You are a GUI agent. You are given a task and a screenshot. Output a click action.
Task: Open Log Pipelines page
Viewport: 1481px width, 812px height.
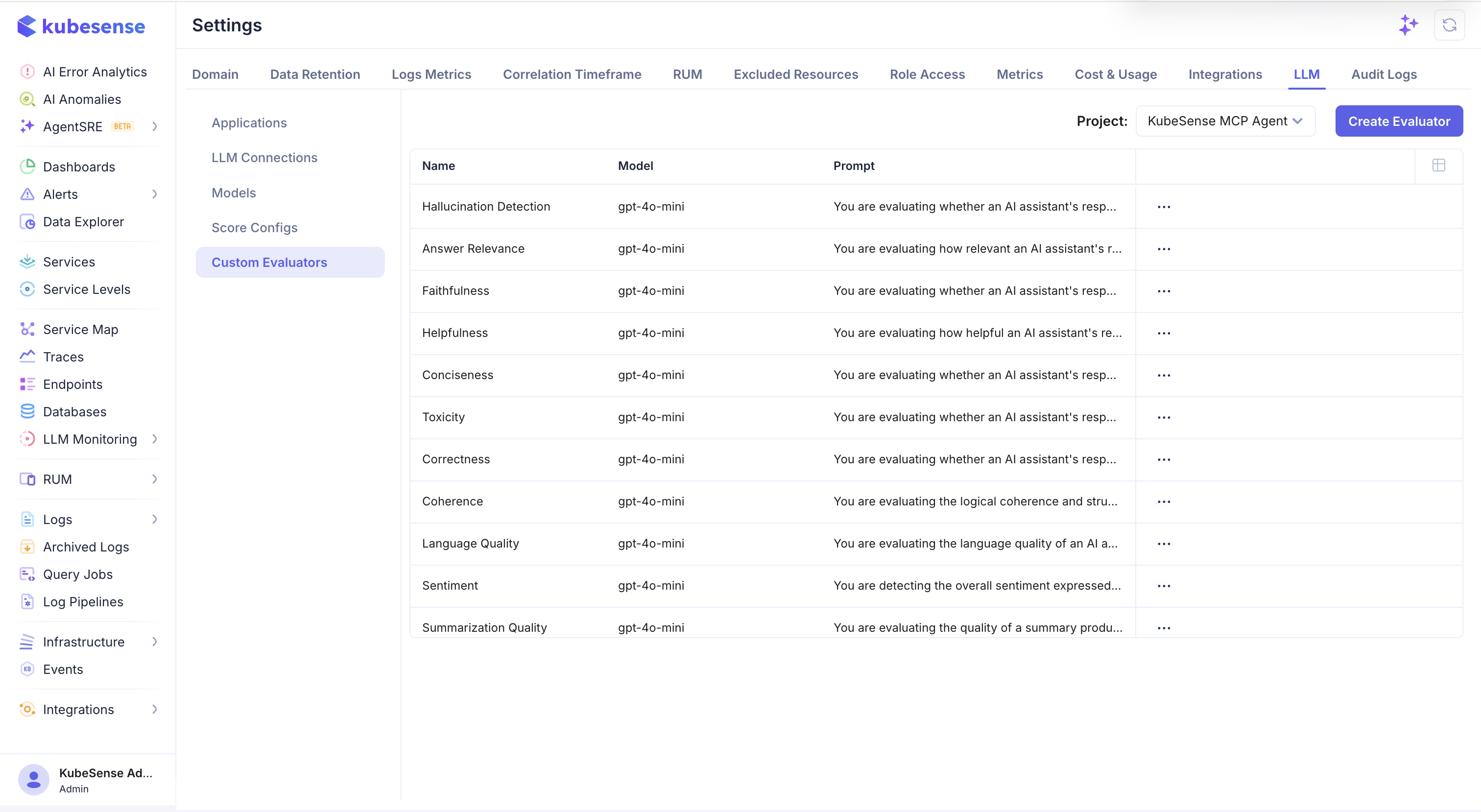tap(83, 601)
